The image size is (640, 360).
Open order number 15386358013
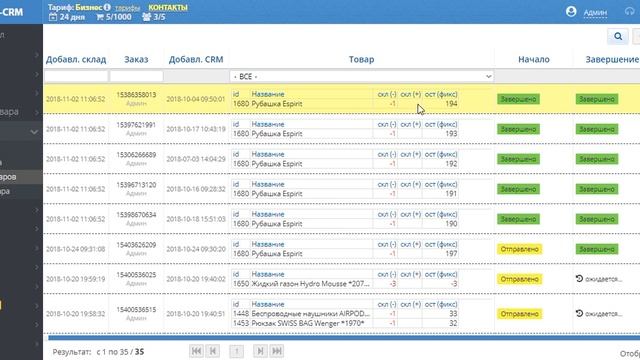click(136, 95)
